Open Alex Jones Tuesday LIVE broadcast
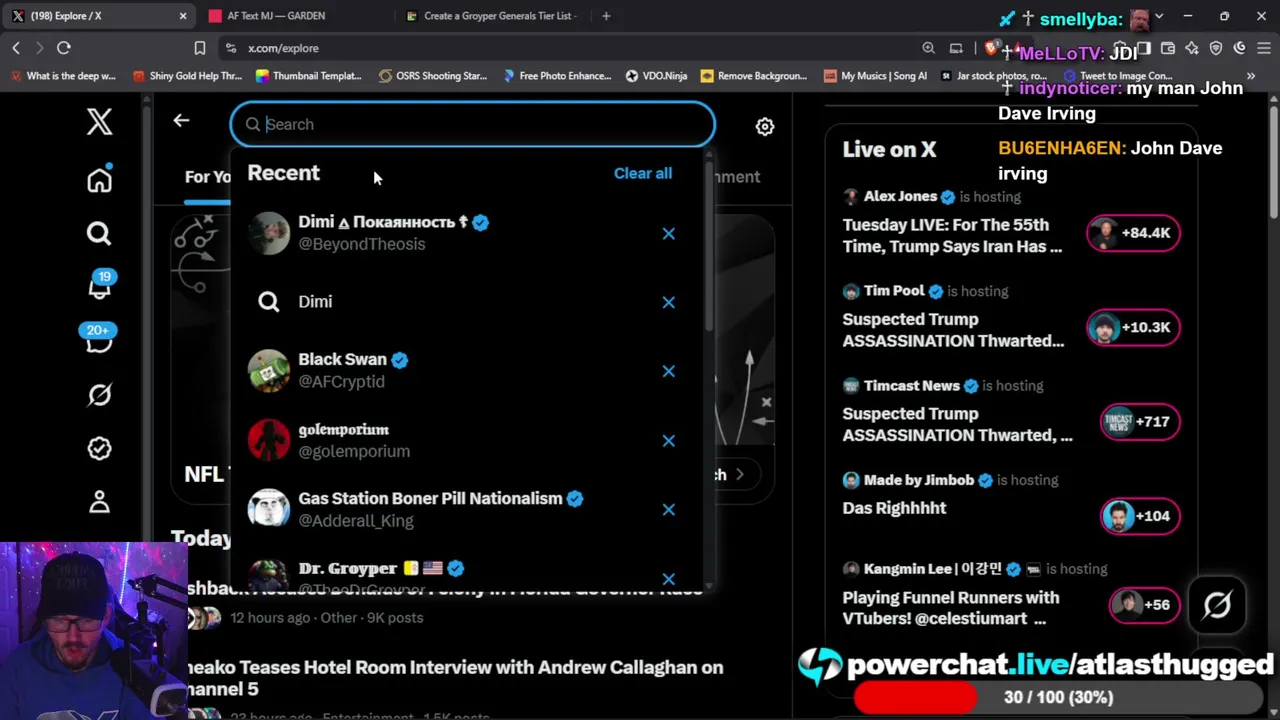The image size is (1280, 720). point(1011,224)
